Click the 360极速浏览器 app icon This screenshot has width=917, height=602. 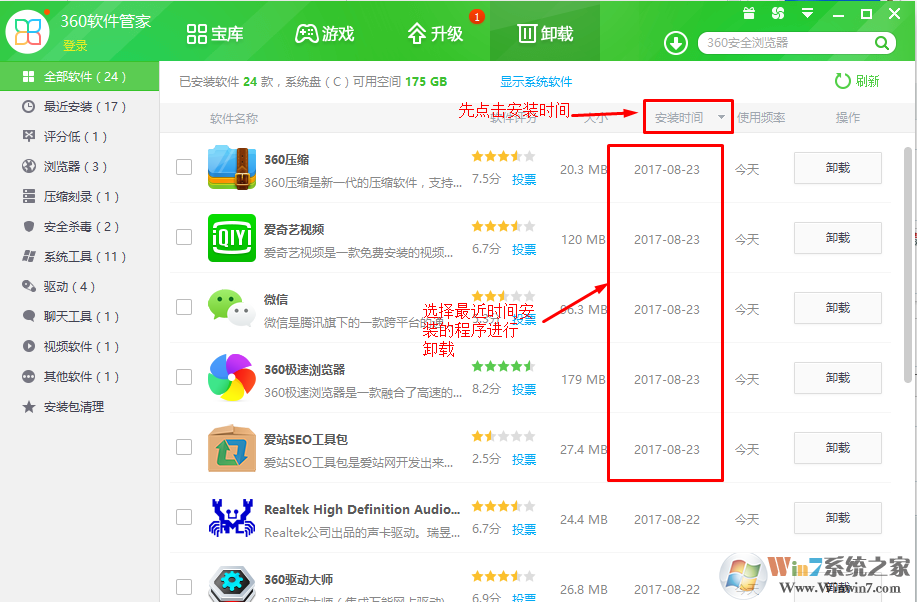pyautogui.click(x=232, y=377)
